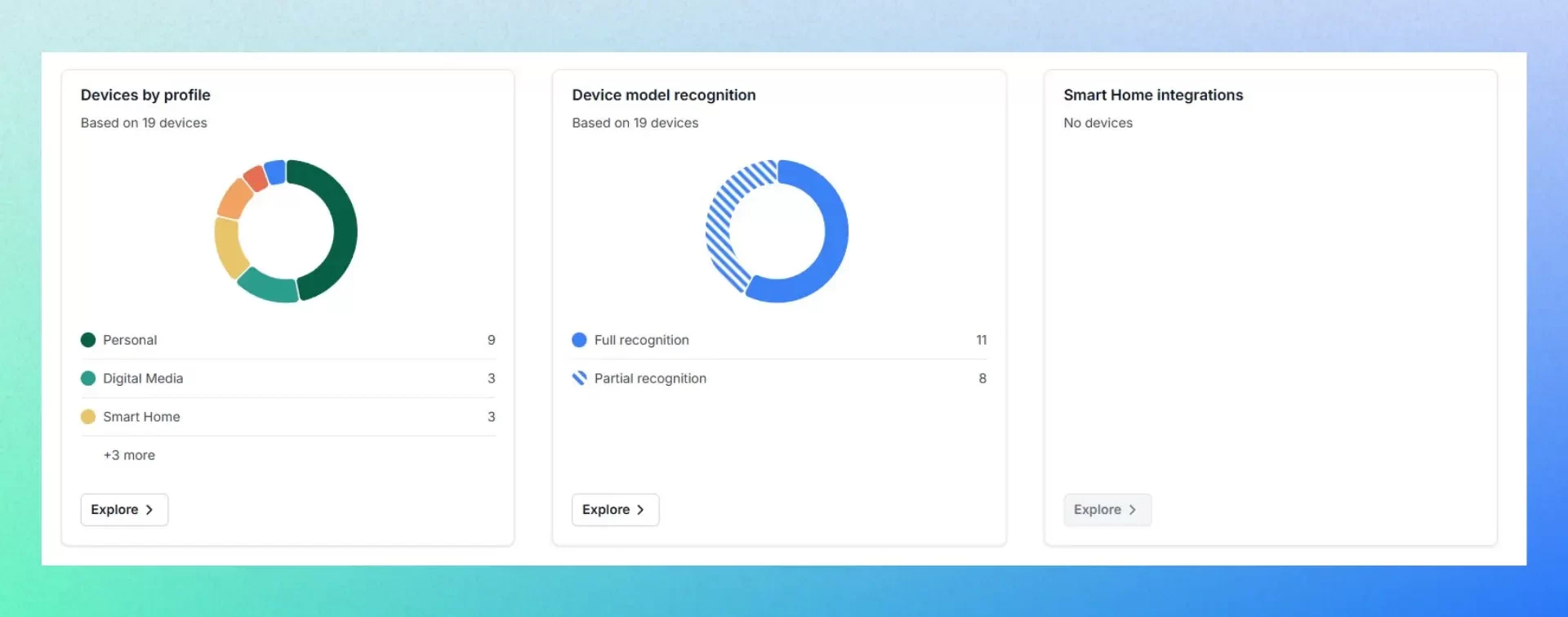Click the dark green Personal legend dot

tap(88, 340)
